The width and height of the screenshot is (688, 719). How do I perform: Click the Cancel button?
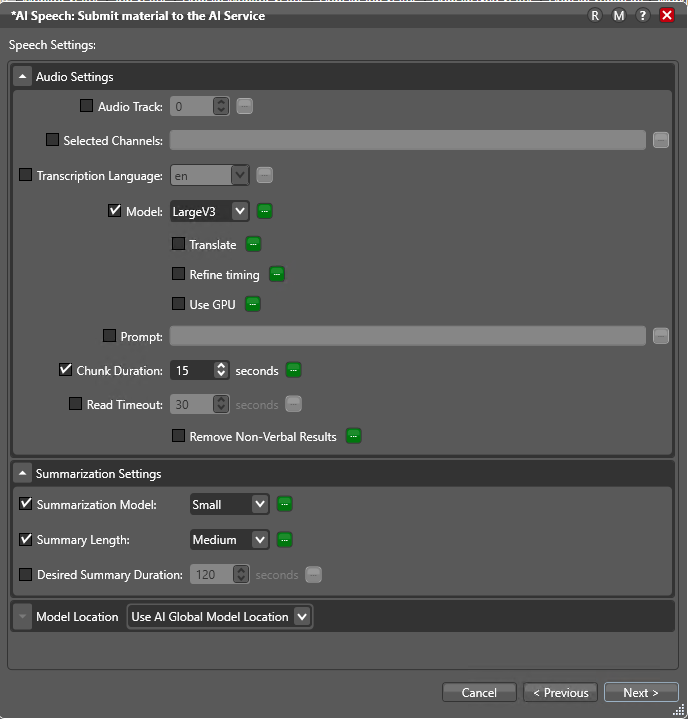coord(479,692)
